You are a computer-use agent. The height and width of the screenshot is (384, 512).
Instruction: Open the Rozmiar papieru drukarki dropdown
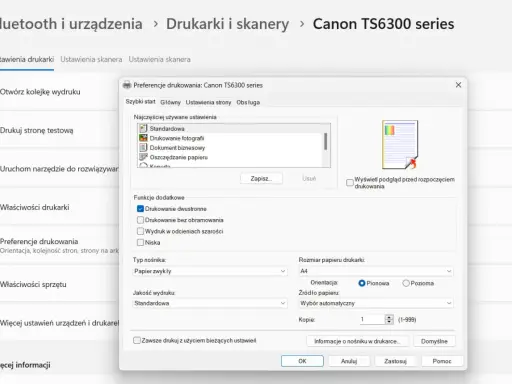(376, 271)
